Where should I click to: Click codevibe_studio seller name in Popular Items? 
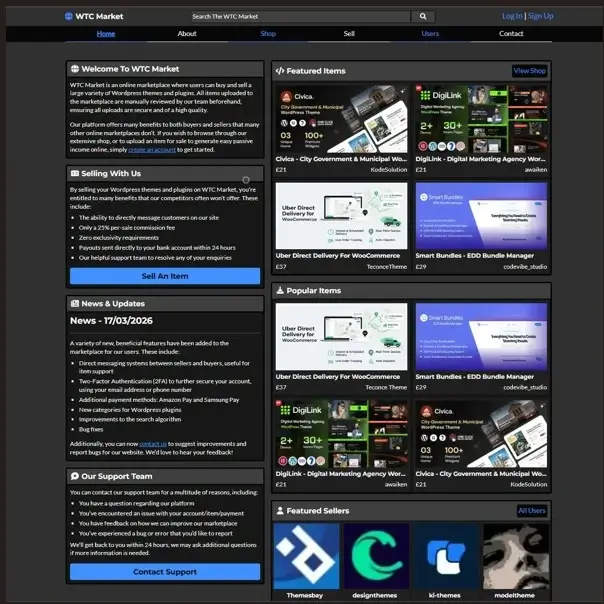click(x=525, y=388)
